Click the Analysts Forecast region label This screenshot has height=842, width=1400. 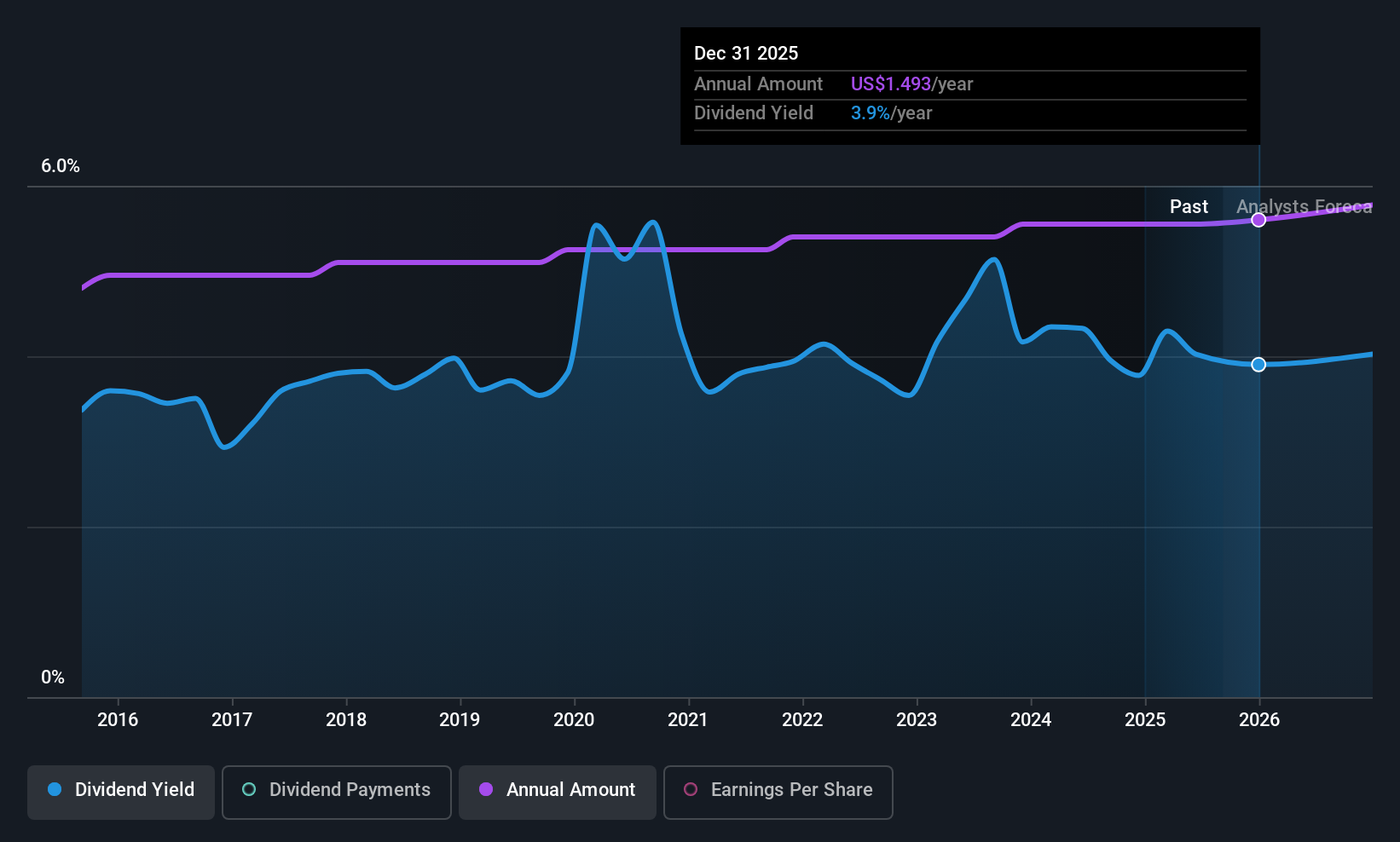click(1304, 207)
